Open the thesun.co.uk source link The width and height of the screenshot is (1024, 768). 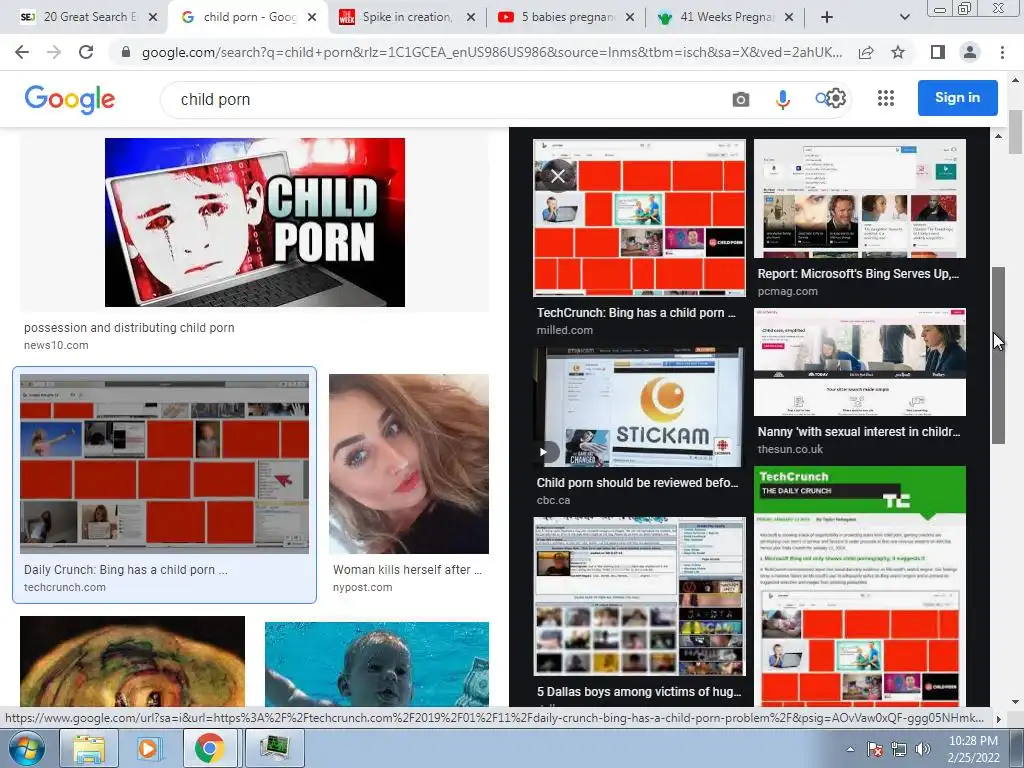tap(790, 449)
